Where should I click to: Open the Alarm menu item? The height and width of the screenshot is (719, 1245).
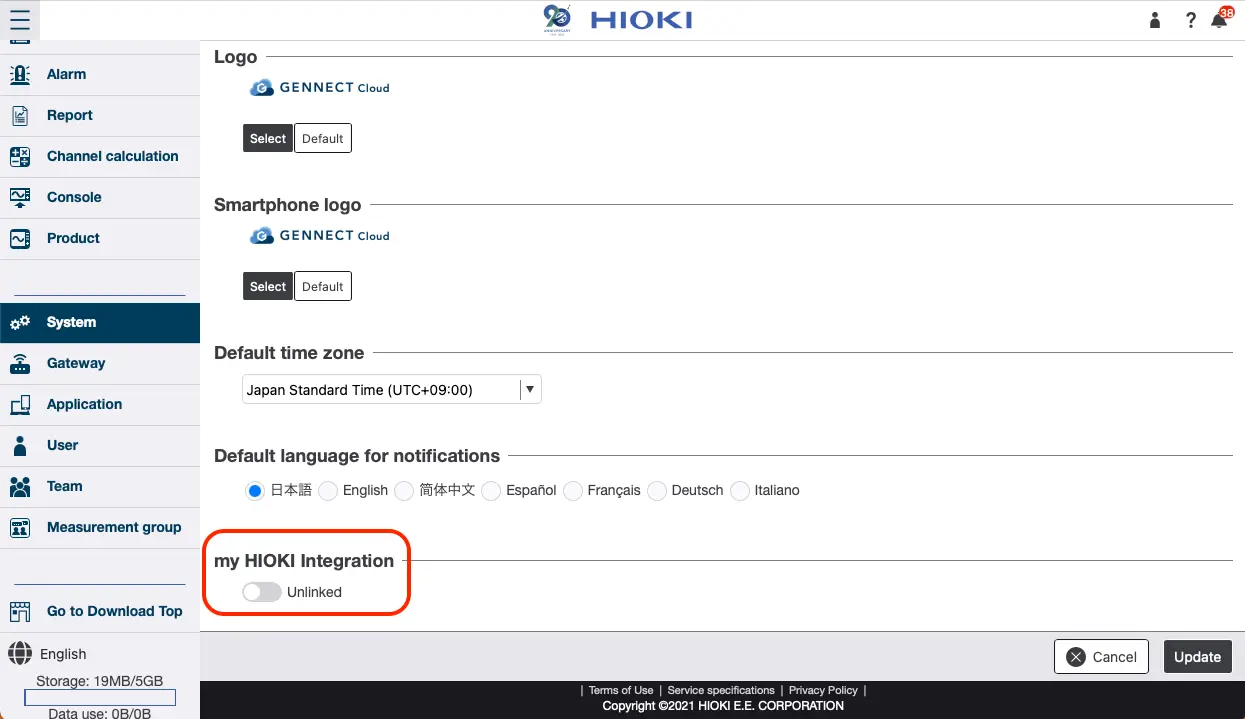coord(100,74)
